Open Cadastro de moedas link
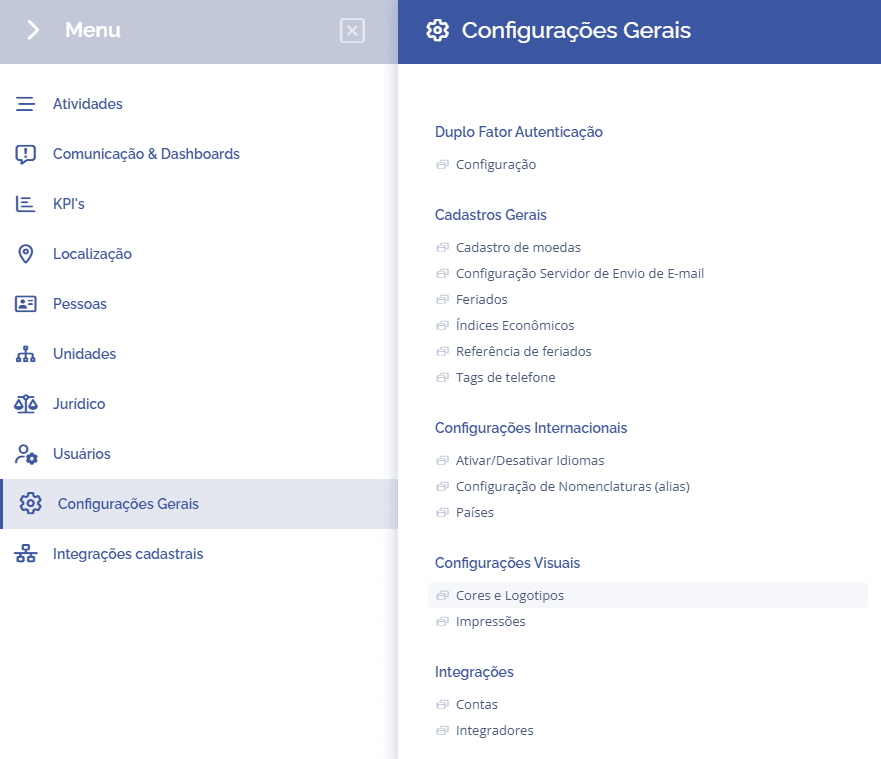The height and width of the screenshot is (759, 881). [x=518, y=247]
